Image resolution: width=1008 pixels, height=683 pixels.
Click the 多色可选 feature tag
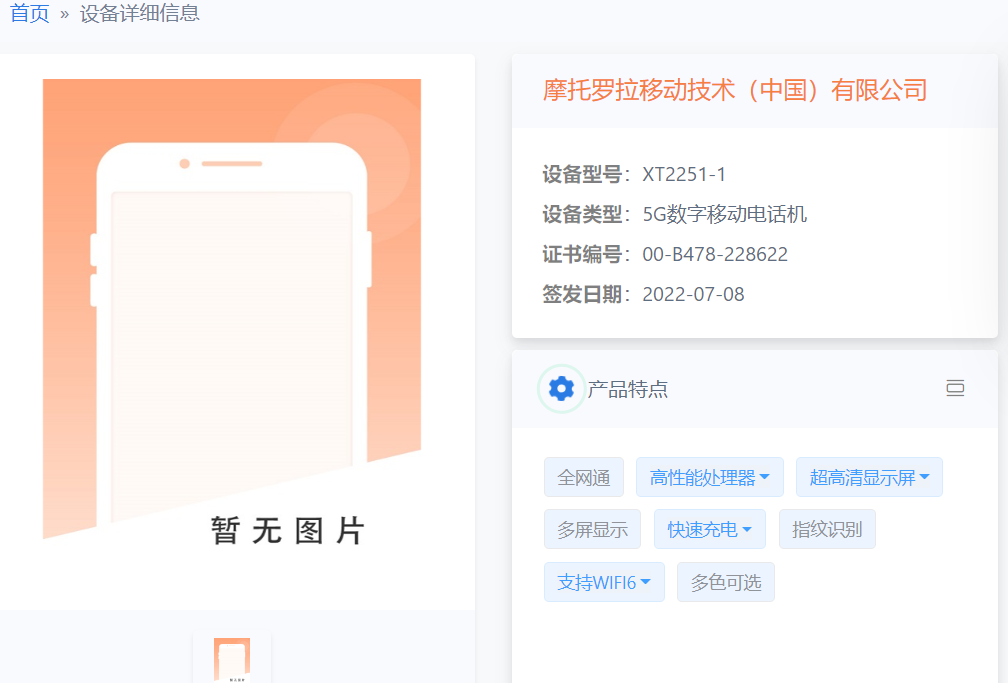coord(726,582)
